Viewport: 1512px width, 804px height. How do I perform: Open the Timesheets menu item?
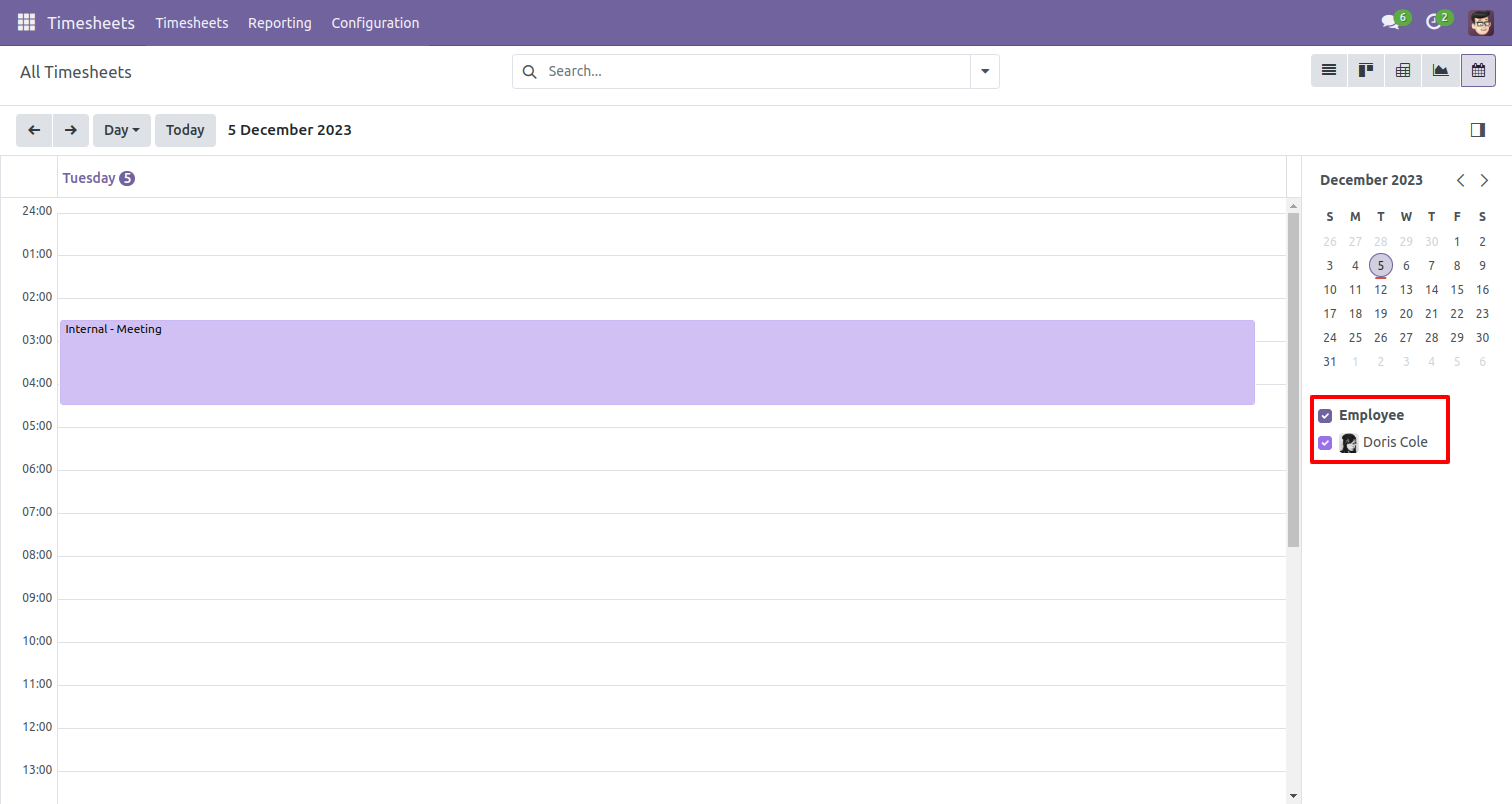click(x=192, y=22)
